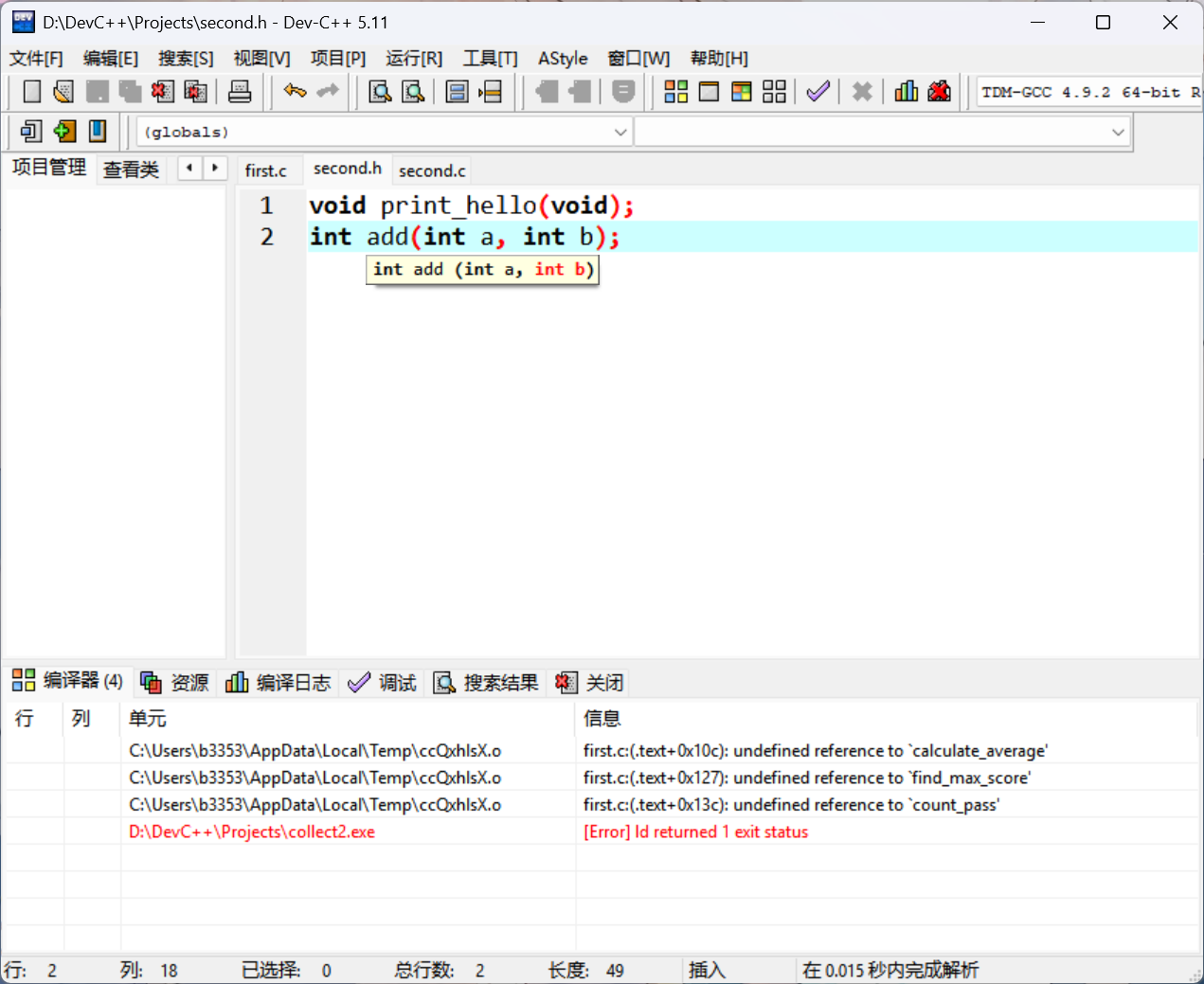Click the Go to line icon

coord(491,92)
